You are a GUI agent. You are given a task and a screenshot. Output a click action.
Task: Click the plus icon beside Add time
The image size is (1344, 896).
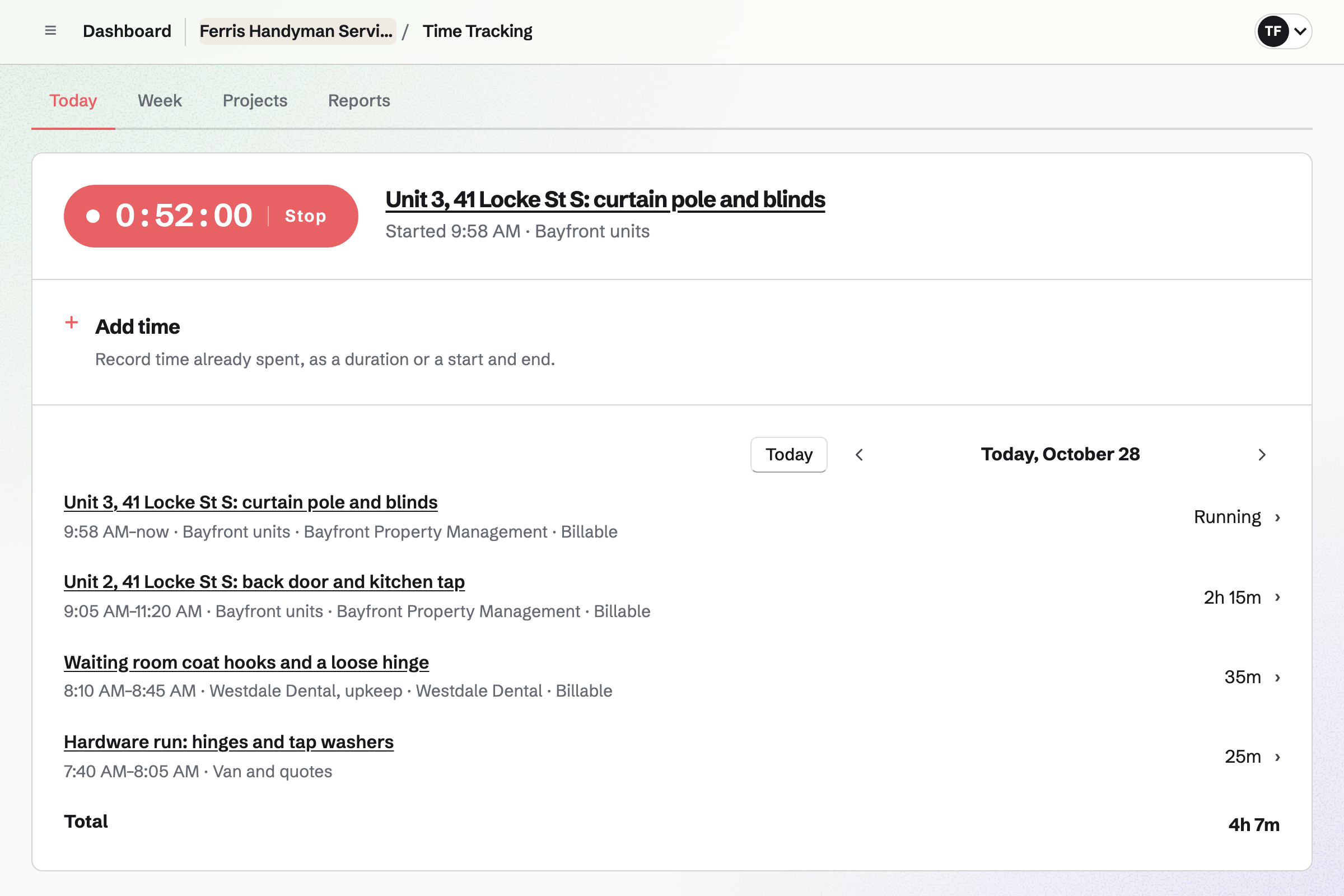pos(72,323)
